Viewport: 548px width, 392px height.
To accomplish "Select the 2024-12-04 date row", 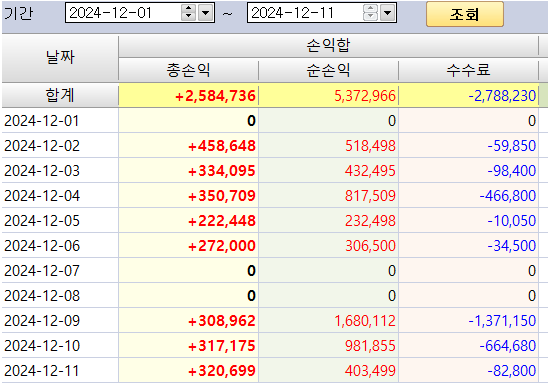I will click(60, 196).
